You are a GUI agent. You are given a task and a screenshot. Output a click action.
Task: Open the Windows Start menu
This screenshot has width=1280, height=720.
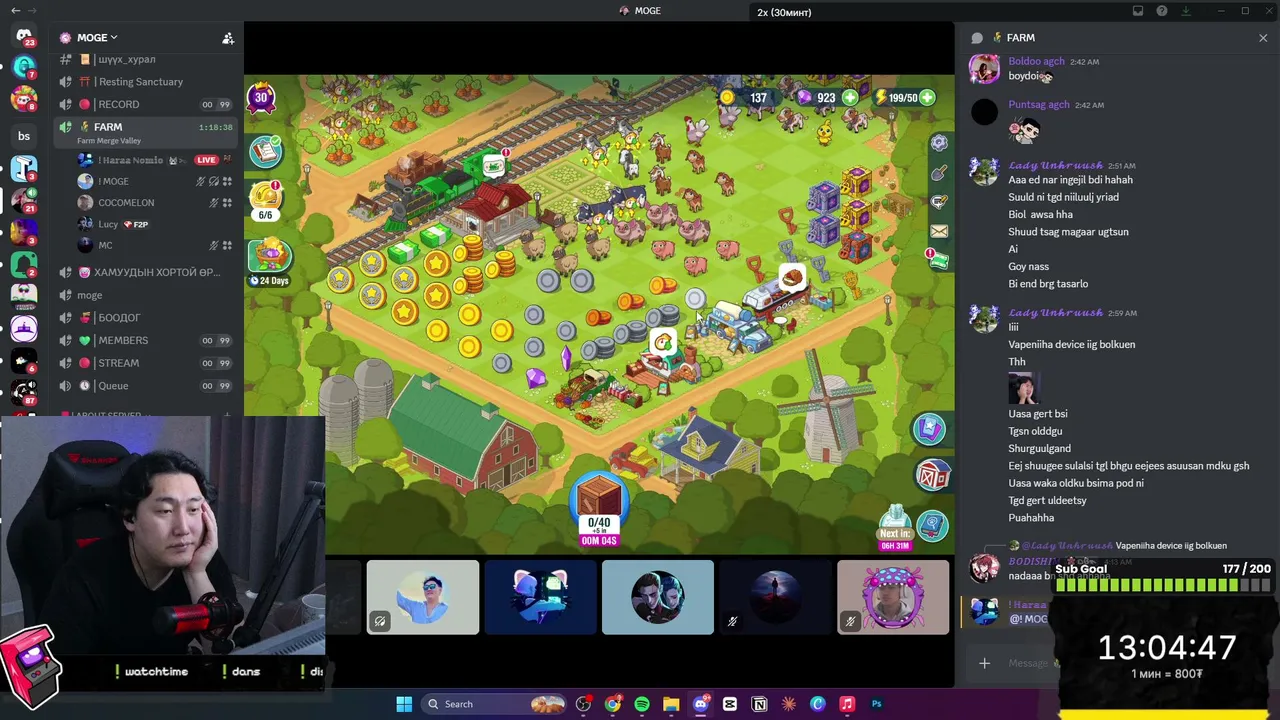pos(404,704)
